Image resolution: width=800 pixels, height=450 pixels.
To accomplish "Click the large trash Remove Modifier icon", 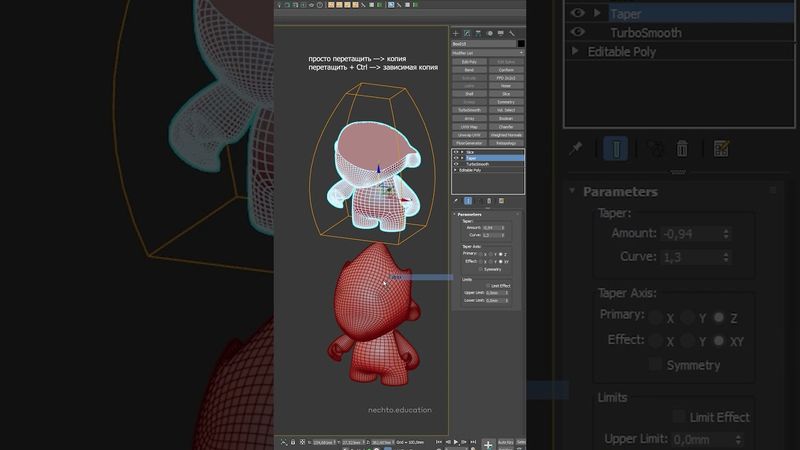I will (682, 148).
